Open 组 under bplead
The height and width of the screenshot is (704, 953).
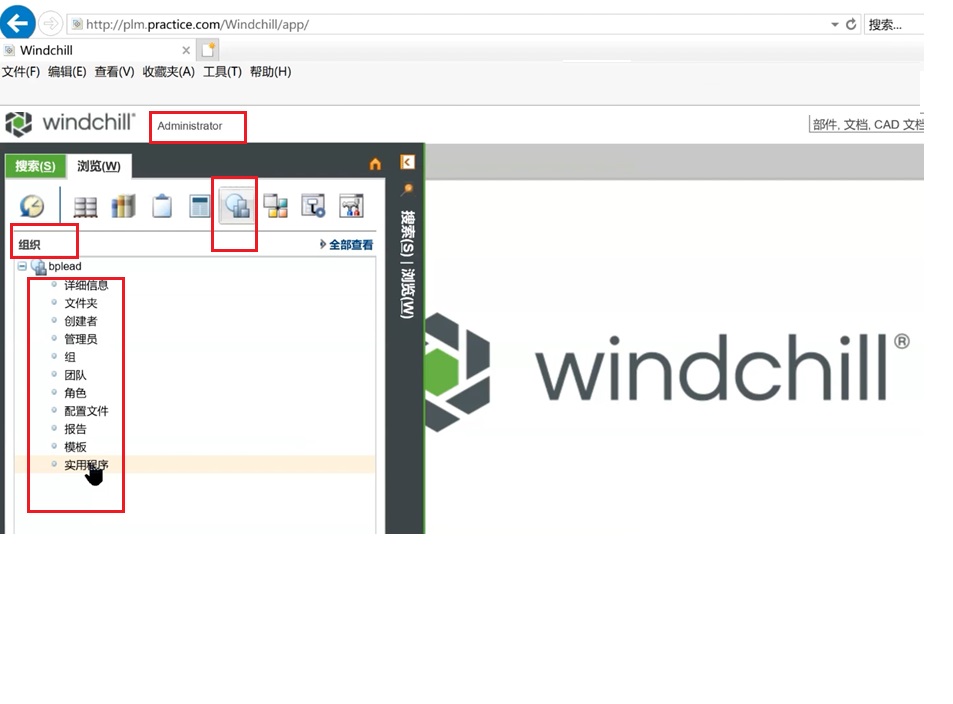click(x=70, y=357)
